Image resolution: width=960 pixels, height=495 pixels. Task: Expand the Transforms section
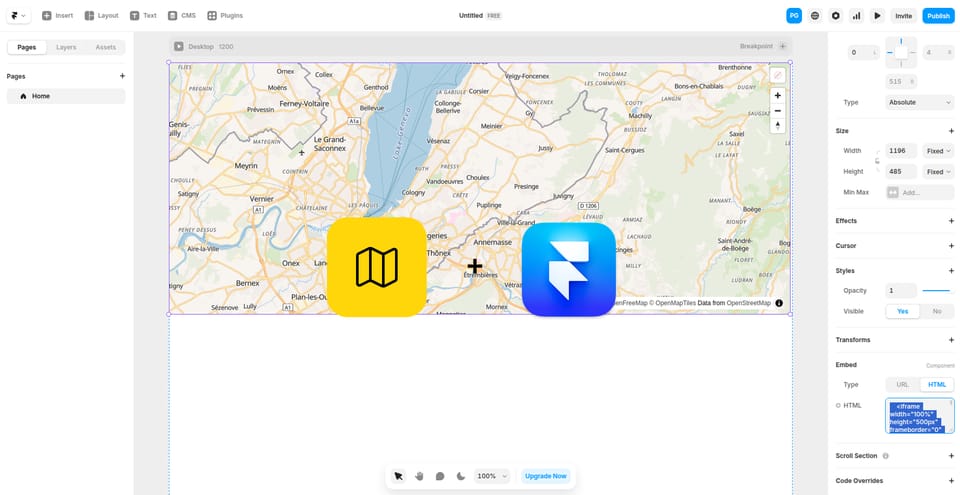[x=951, y=340]
